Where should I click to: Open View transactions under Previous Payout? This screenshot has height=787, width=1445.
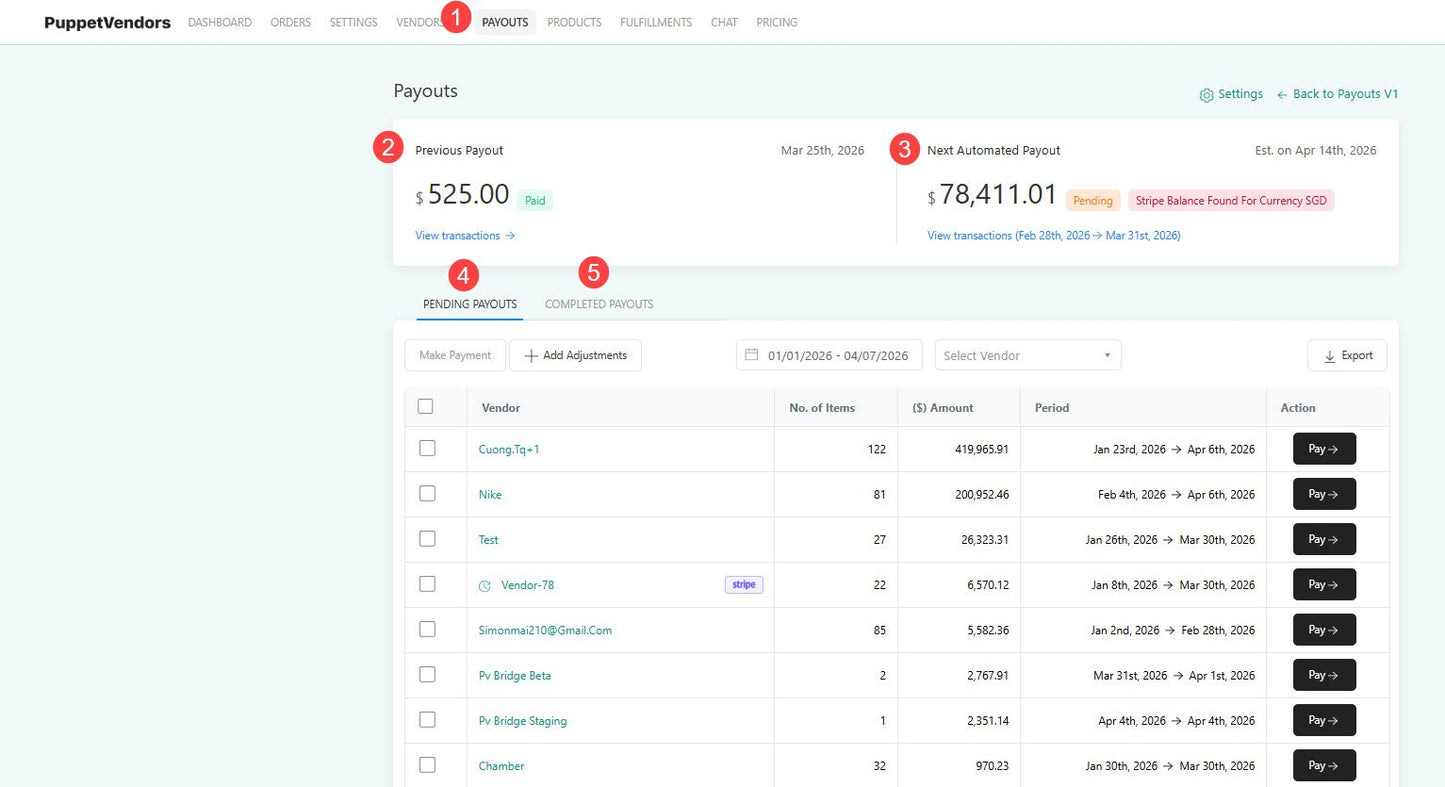click(x=465, y=236)
